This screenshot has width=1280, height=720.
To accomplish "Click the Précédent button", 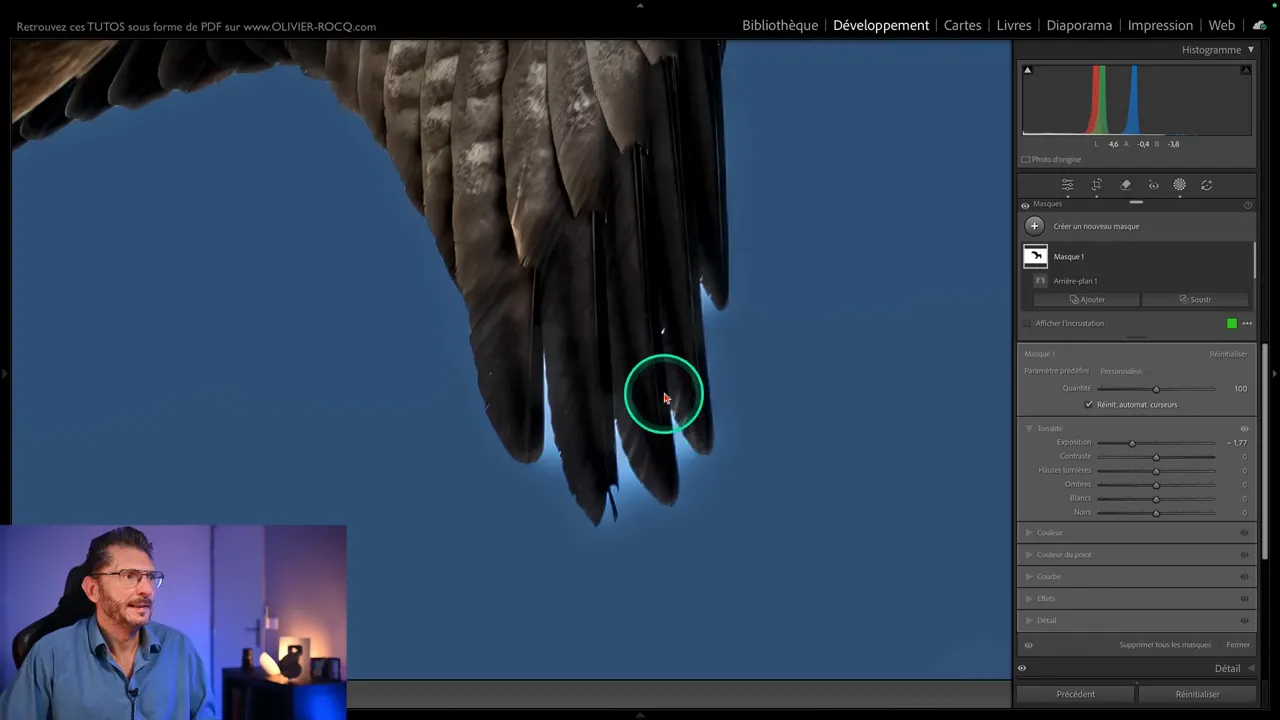I will pos(1076,694).
